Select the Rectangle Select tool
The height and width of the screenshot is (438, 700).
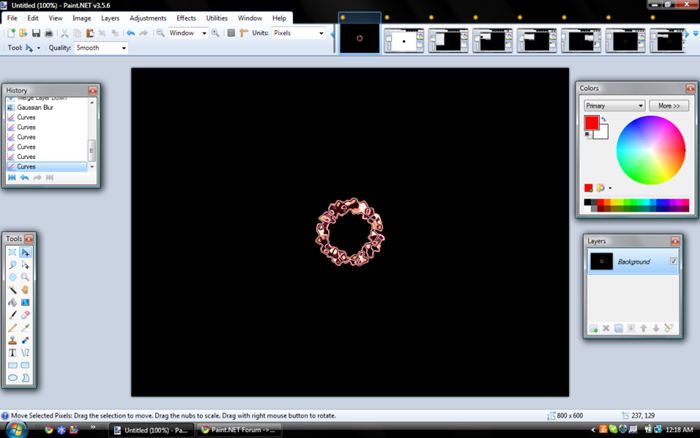coord(12,252)
